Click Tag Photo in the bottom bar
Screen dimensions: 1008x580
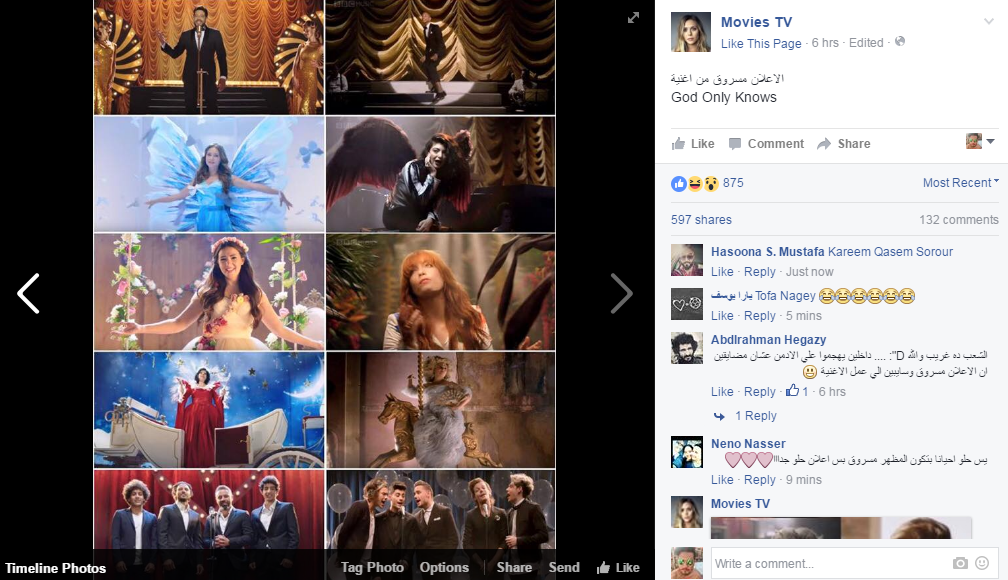(x=372, y=567)
